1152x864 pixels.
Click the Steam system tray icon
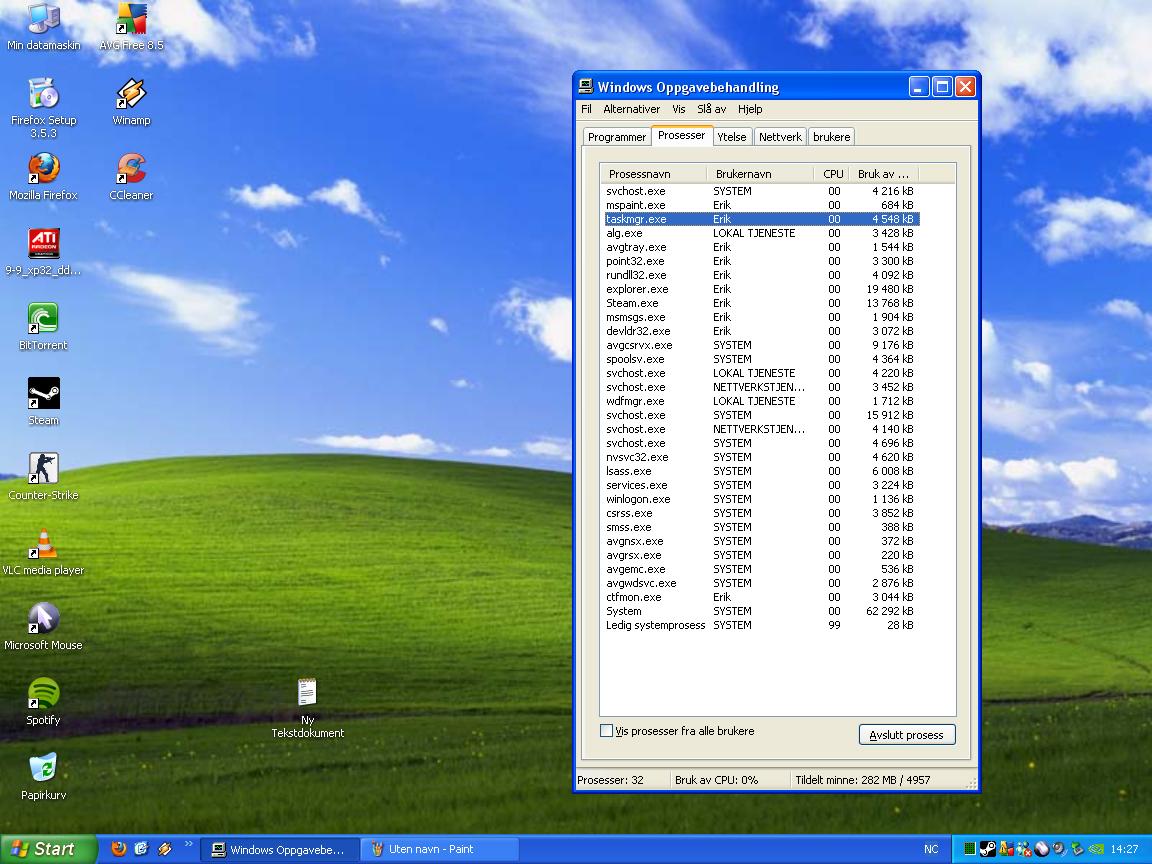point(987,849)
